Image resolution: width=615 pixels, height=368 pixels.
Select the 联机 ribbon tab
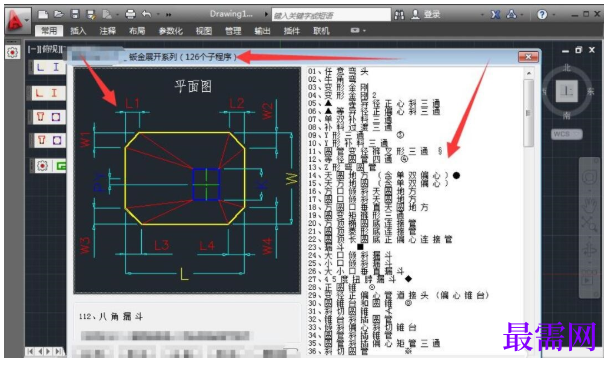pyautogui.click(x=321, y=31)
